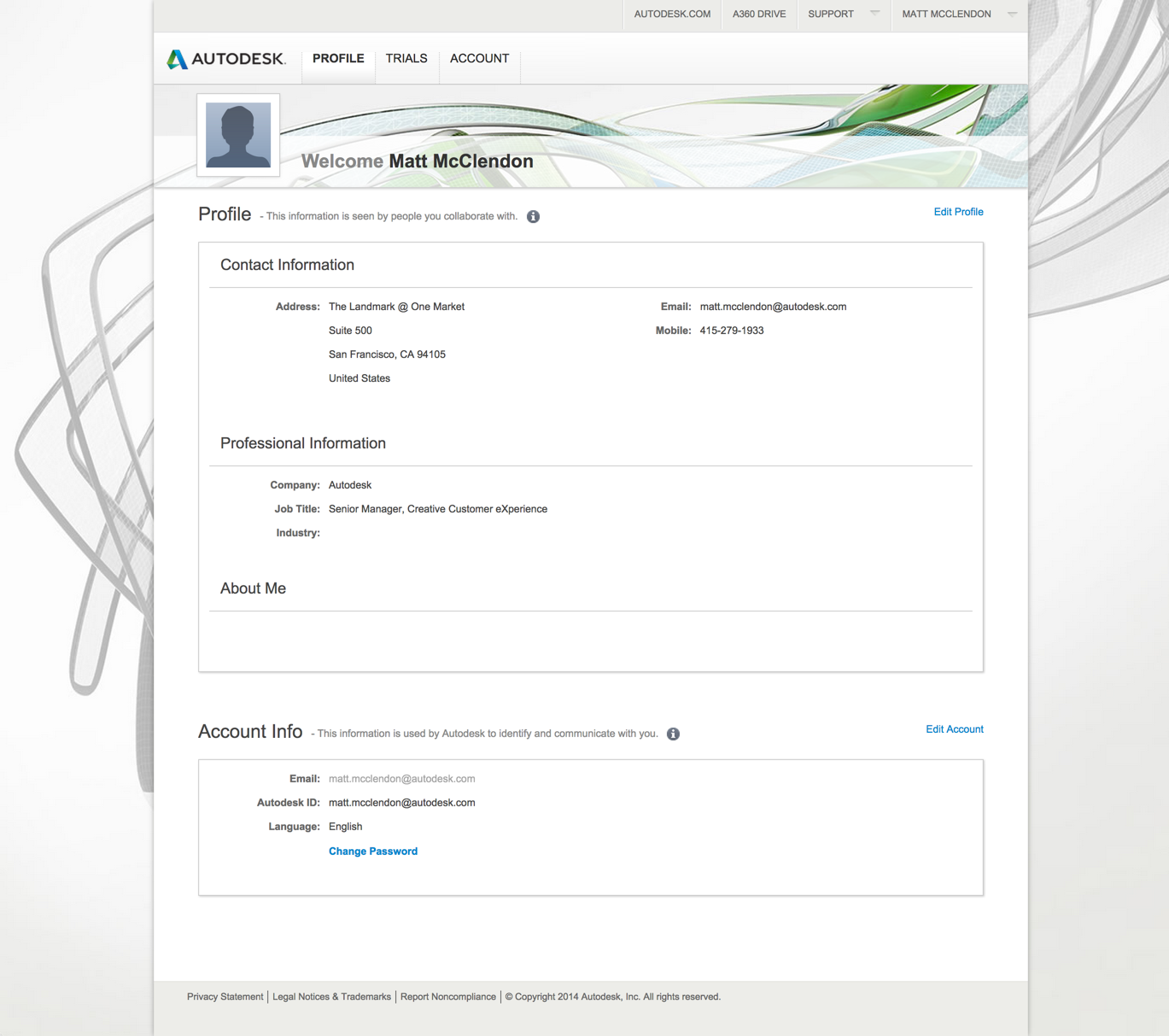1169x1036 pixels.
Task: Click the Change Password link
Action: pos(373,852)
